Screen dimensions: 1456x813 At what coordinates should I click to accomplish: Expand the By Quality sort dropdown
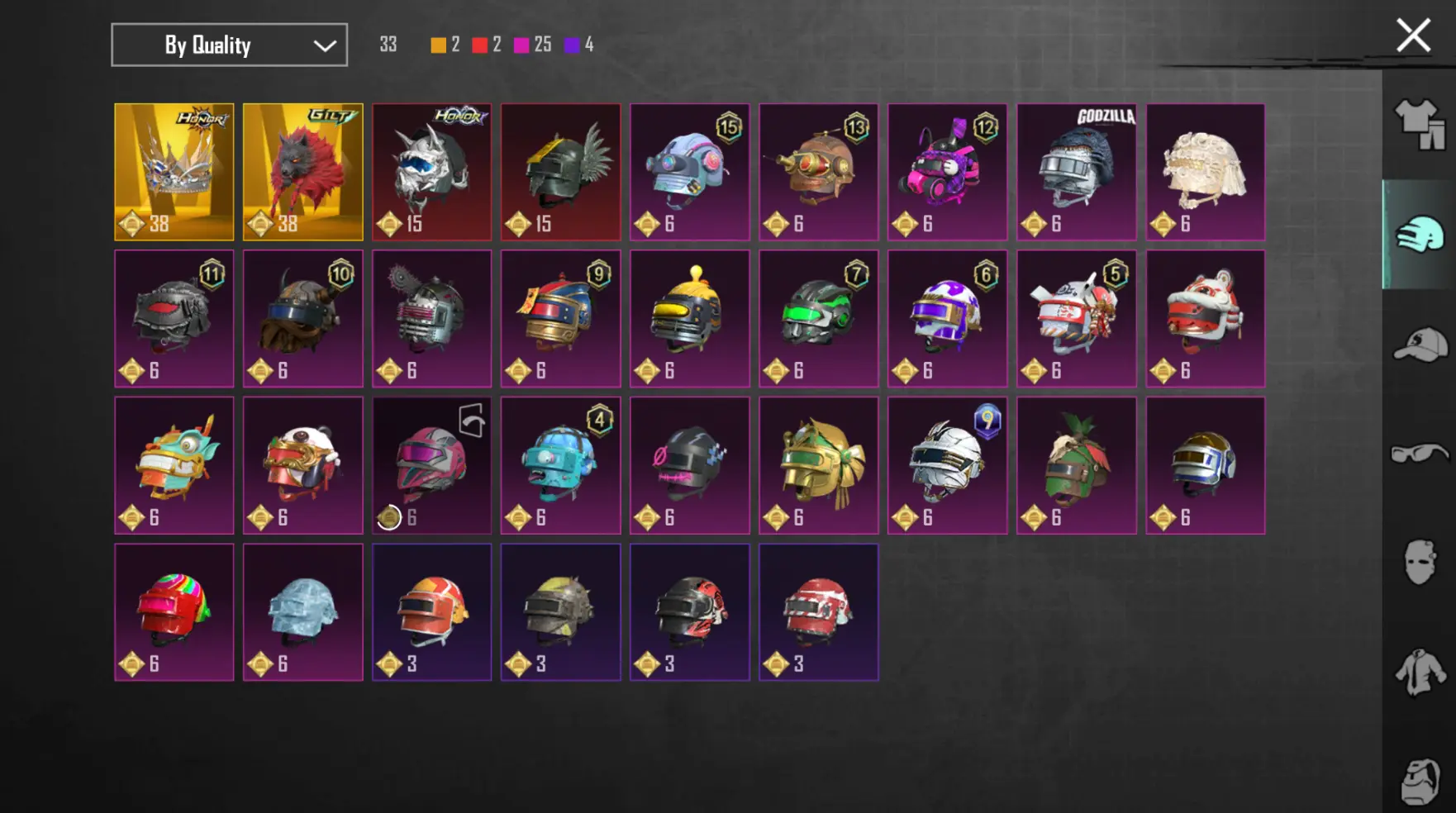coord(230,45)
